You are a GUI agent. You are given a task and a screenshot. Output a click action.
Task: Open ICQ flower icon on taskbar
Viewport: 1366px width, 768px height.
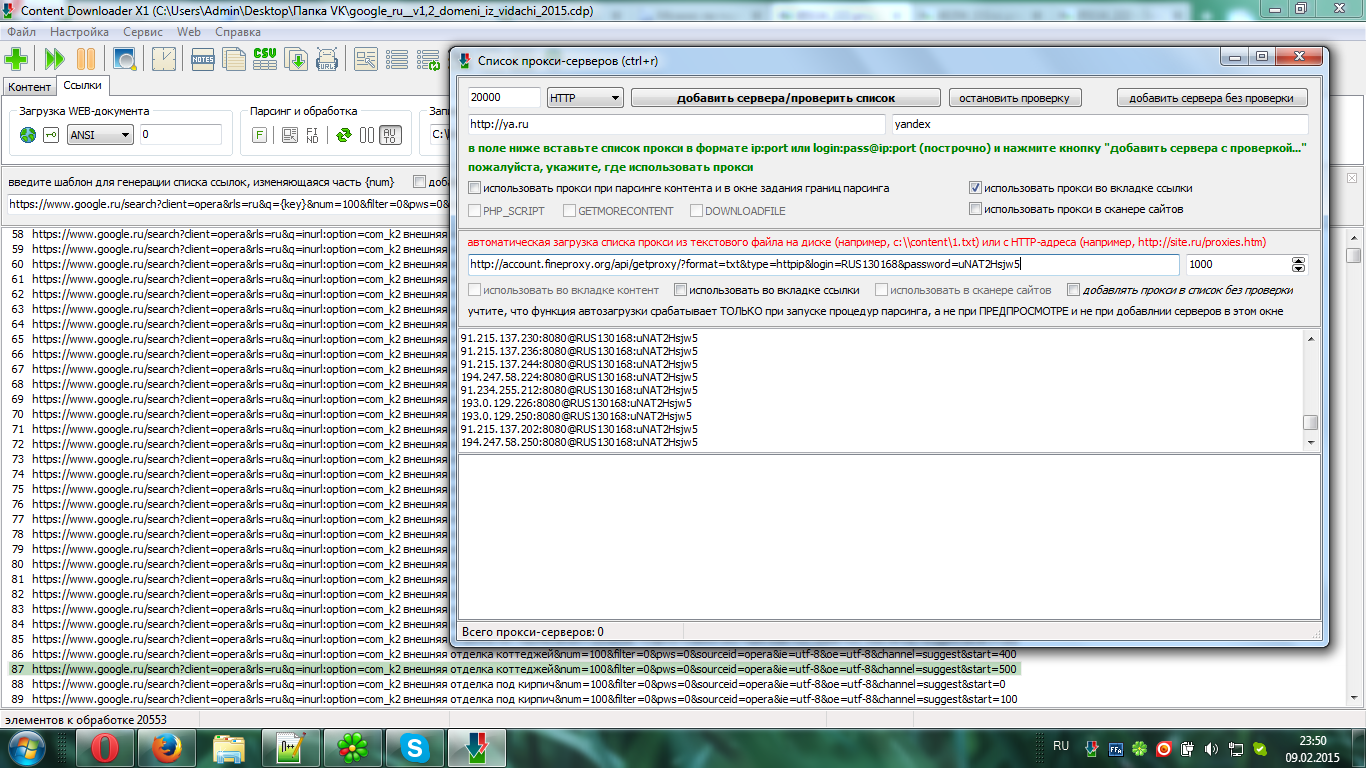(x=351, y=746)
